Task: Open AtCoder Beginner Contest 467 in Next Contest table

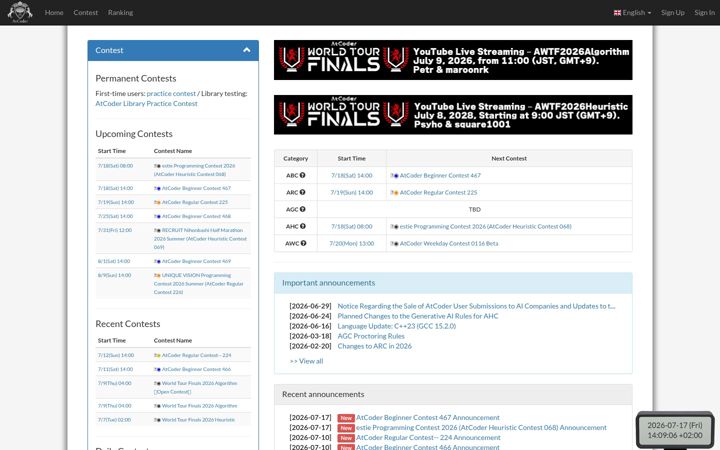Action: pyautogui.click(x=440, y=175)
